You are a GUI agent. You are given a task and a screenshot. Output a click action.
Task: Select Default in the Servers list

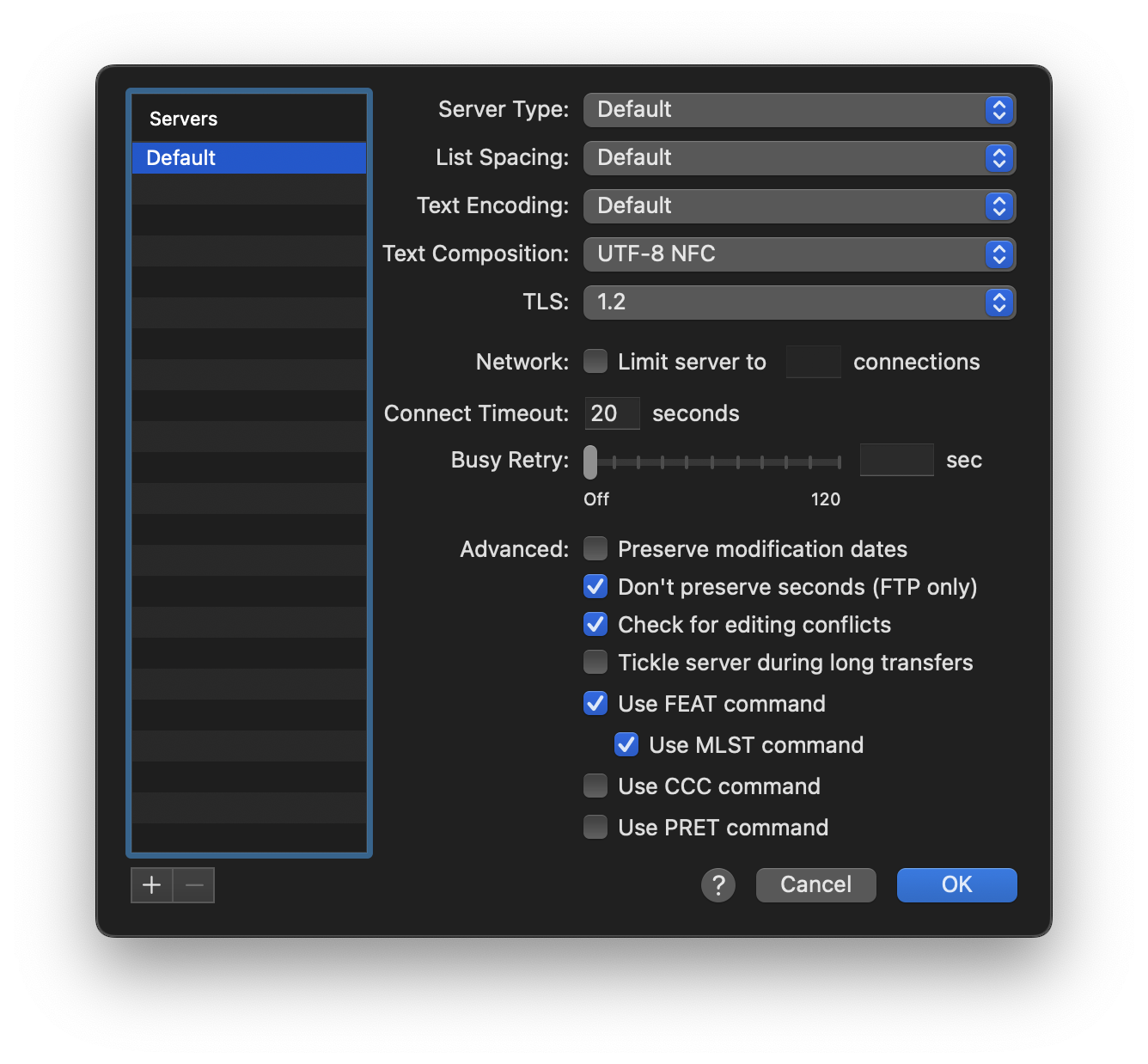(248, 158)
